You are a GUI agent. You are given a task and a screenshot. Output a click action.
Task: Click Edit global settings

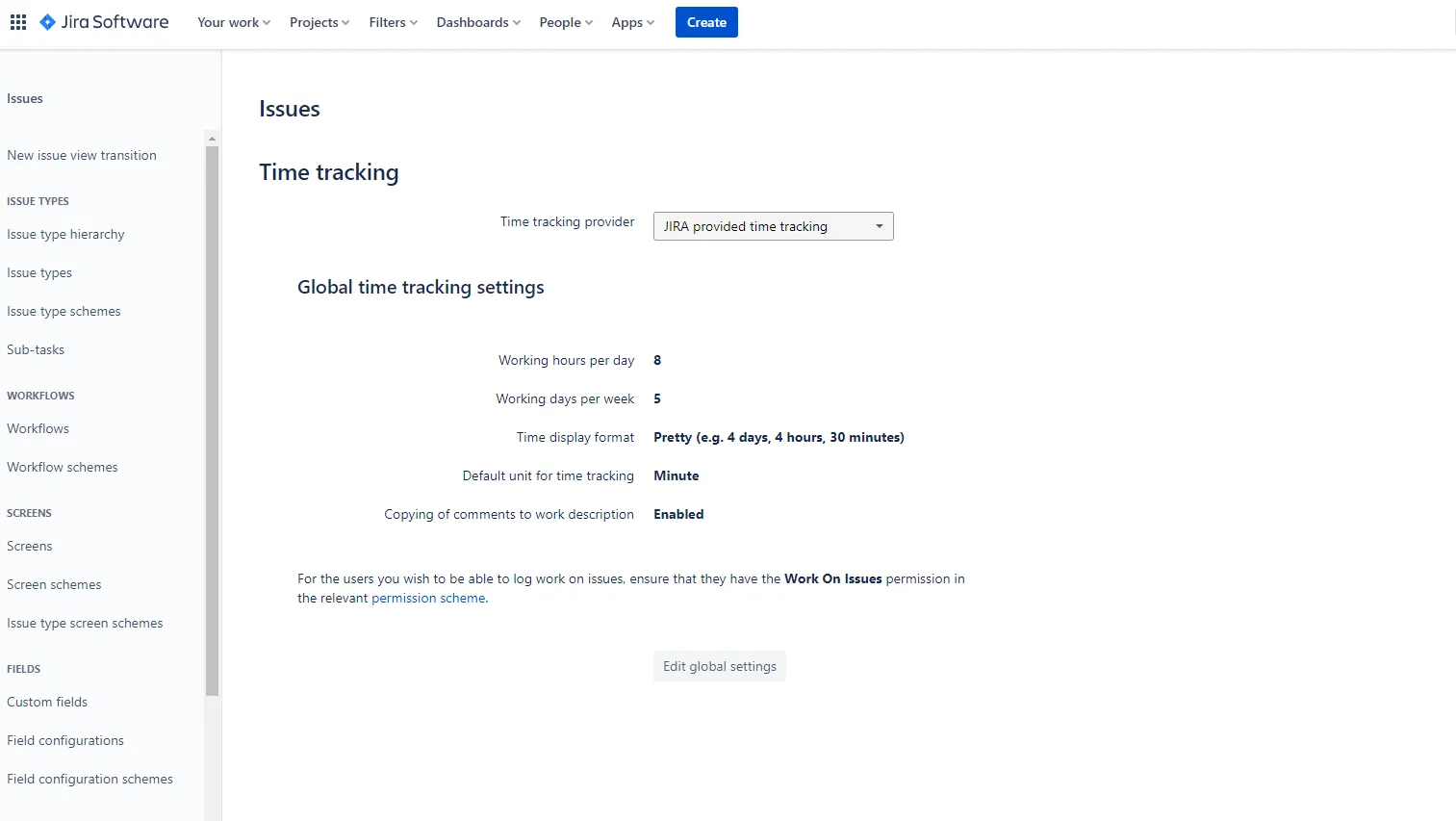coord(719,665)
